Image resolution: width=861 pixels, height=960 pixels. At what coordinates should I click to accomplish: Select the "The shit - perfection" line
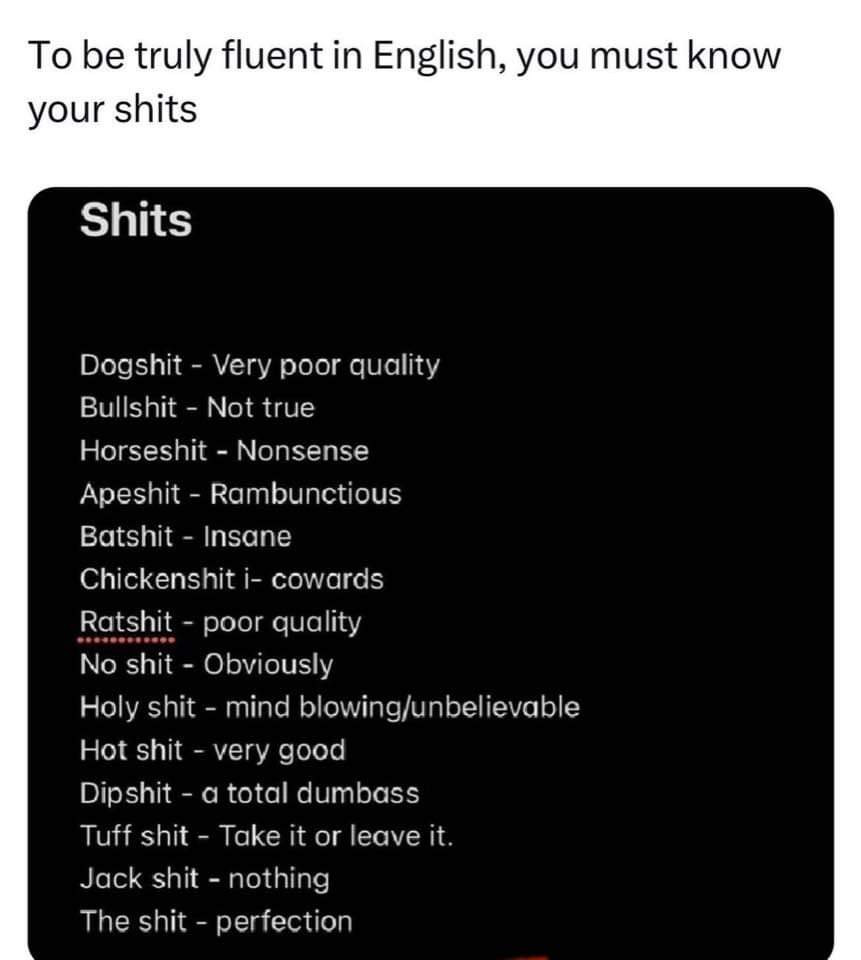point(216,921)
